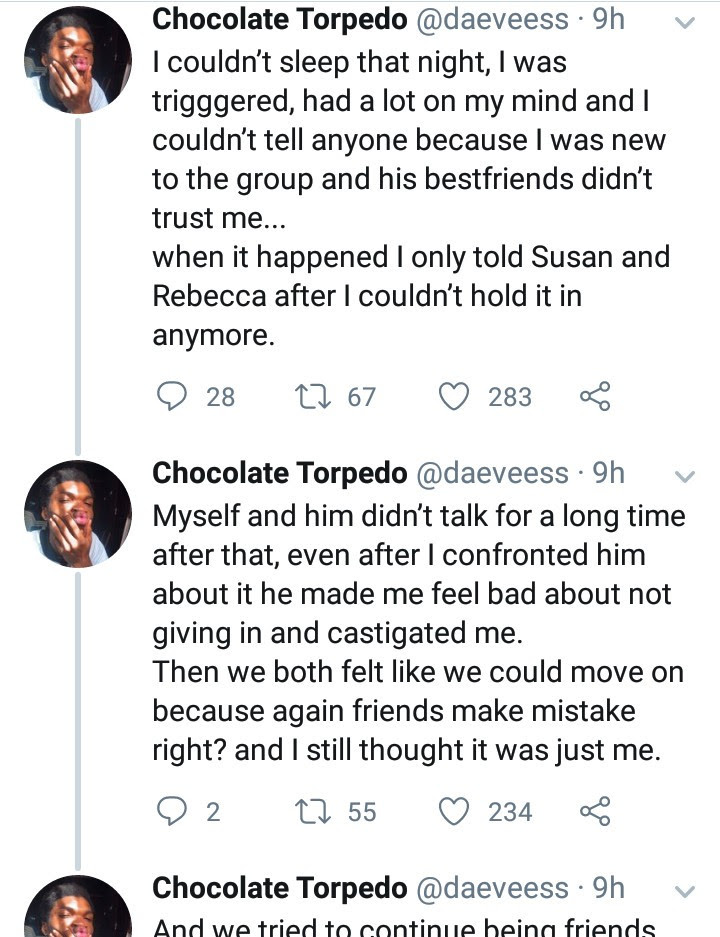Share the tweet mentioning Susan and Rebecca
This screenshot has width=720, height=937.
[595, 397]
